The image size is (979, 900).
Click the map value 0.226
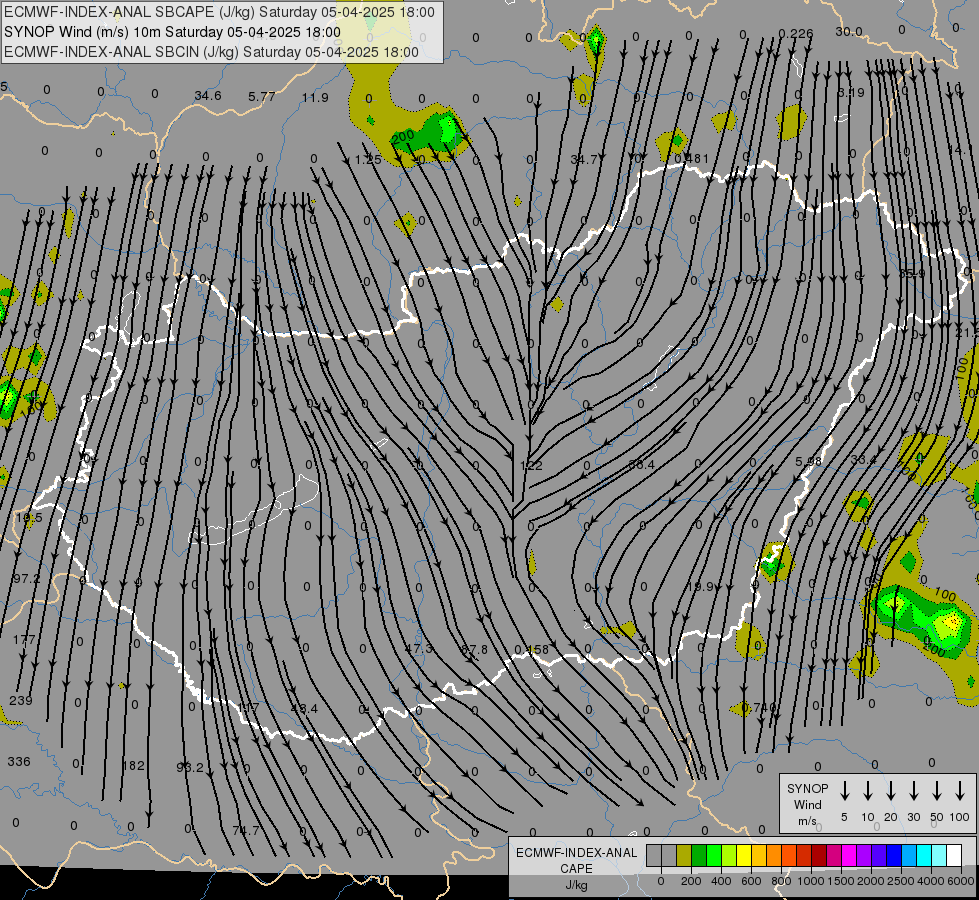(x=796, y=33)
